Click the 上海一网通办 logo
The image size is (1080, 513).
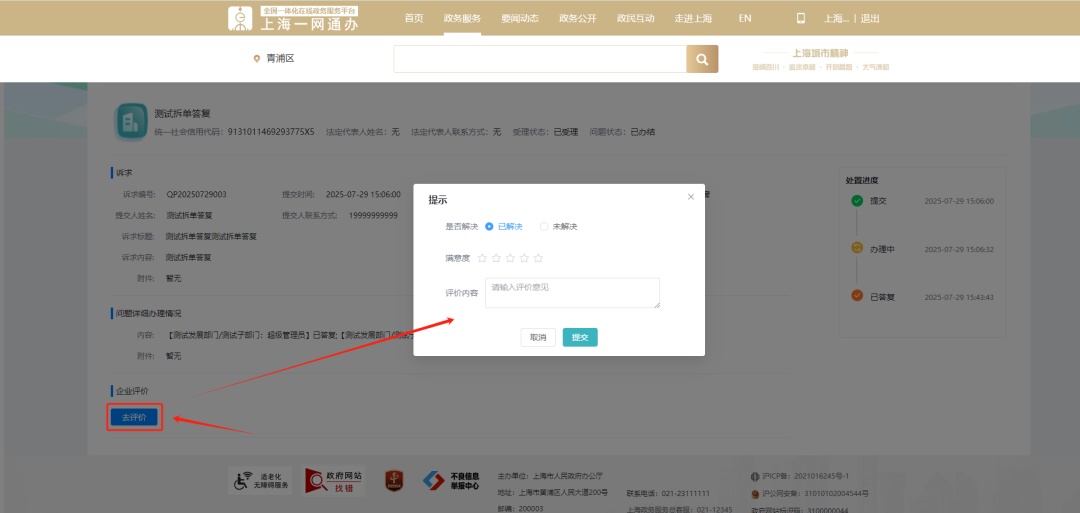294,19
